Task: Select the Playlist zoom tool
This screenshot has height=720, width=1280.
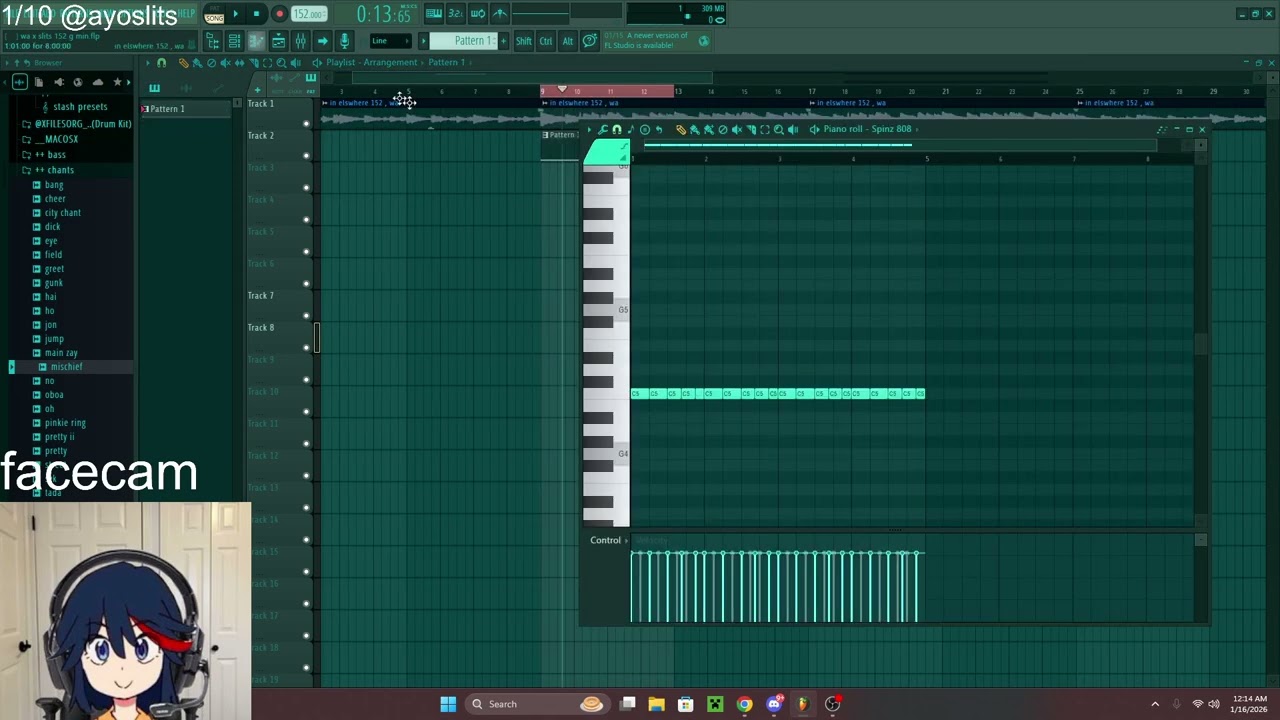Action: coord(281,63)
